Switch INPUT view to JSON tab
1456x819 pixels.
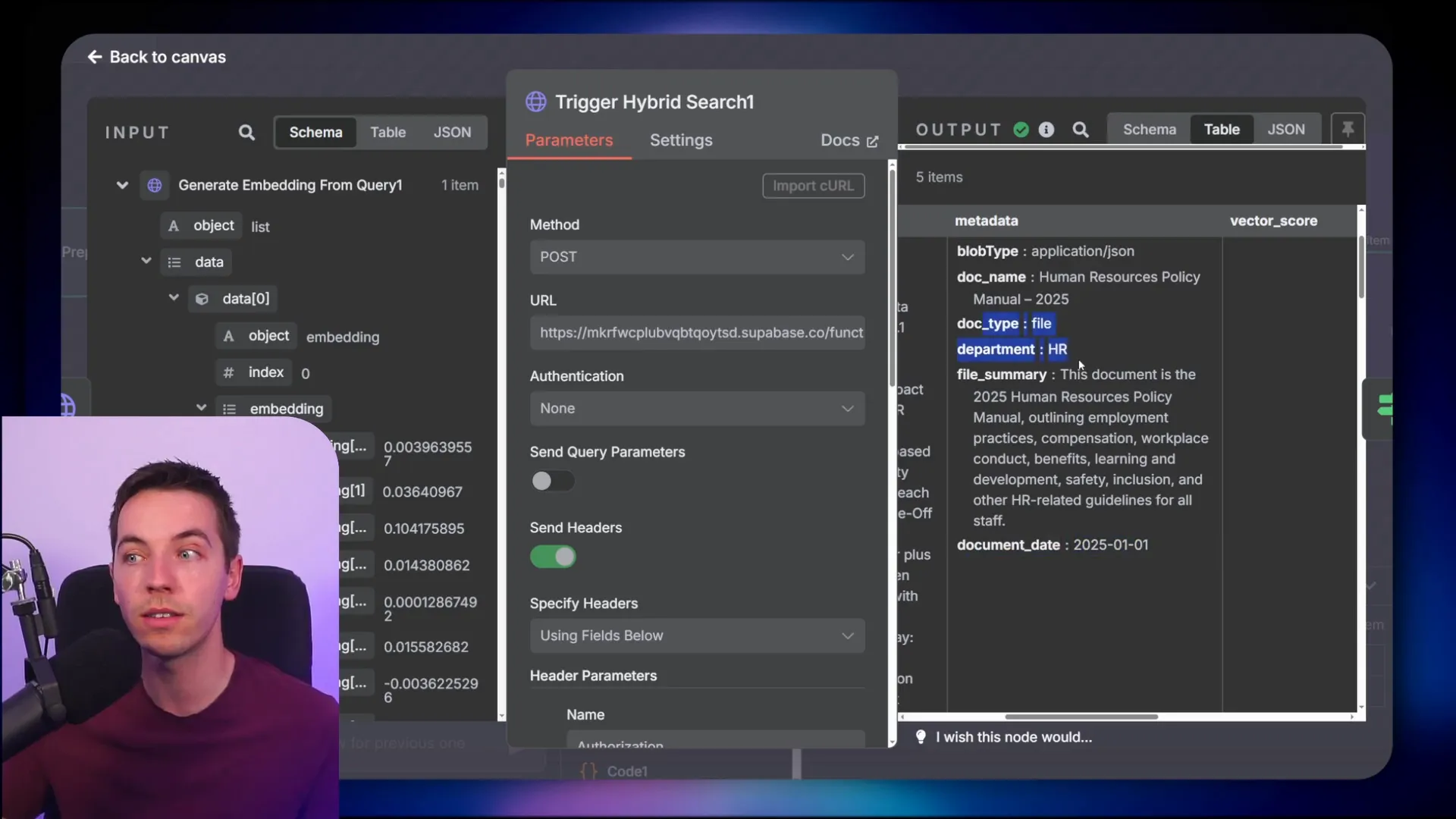click(452, 132)
